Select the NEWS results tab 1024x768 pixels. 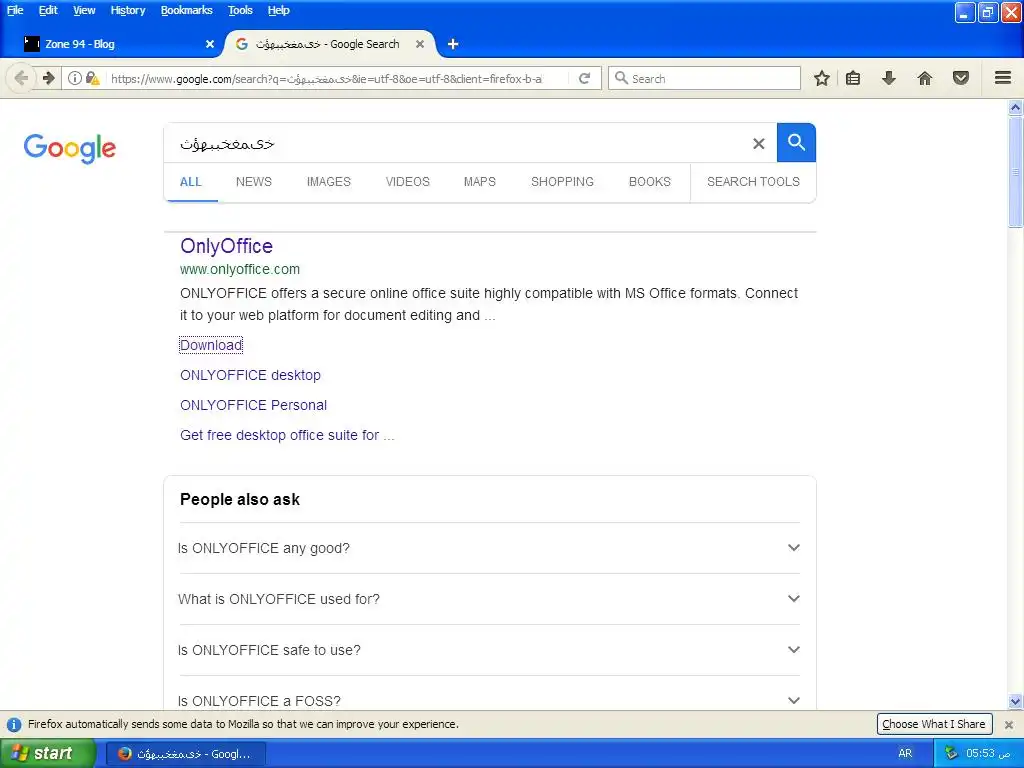click(254, 182)
